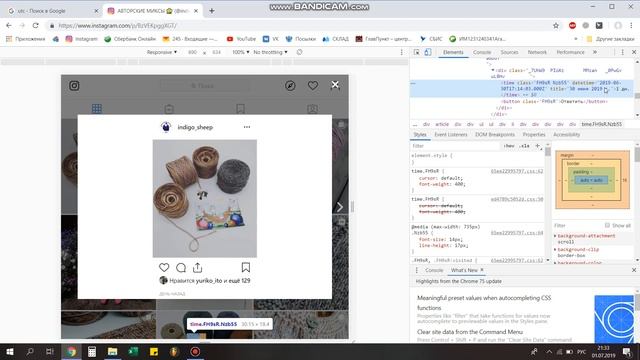Rotate device orientation icon
Screen dimensions: 640x360
click(300, 52)
